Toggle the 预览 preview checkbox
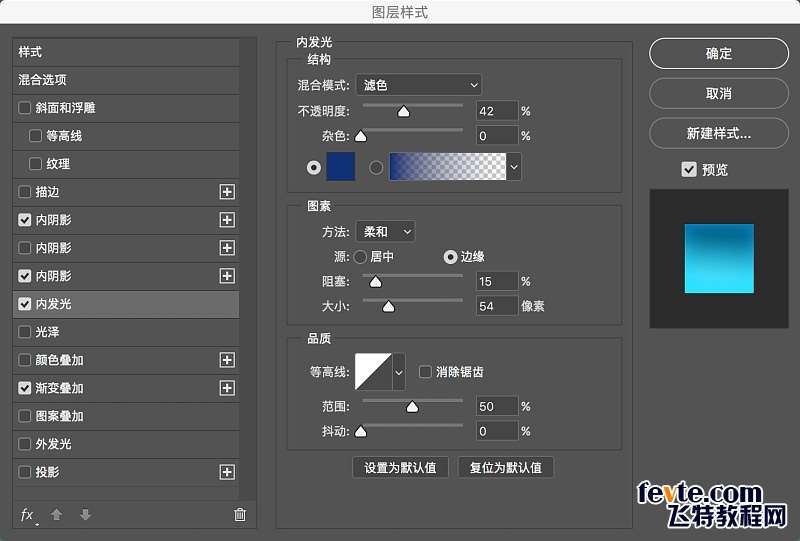 tap(689, 169)
